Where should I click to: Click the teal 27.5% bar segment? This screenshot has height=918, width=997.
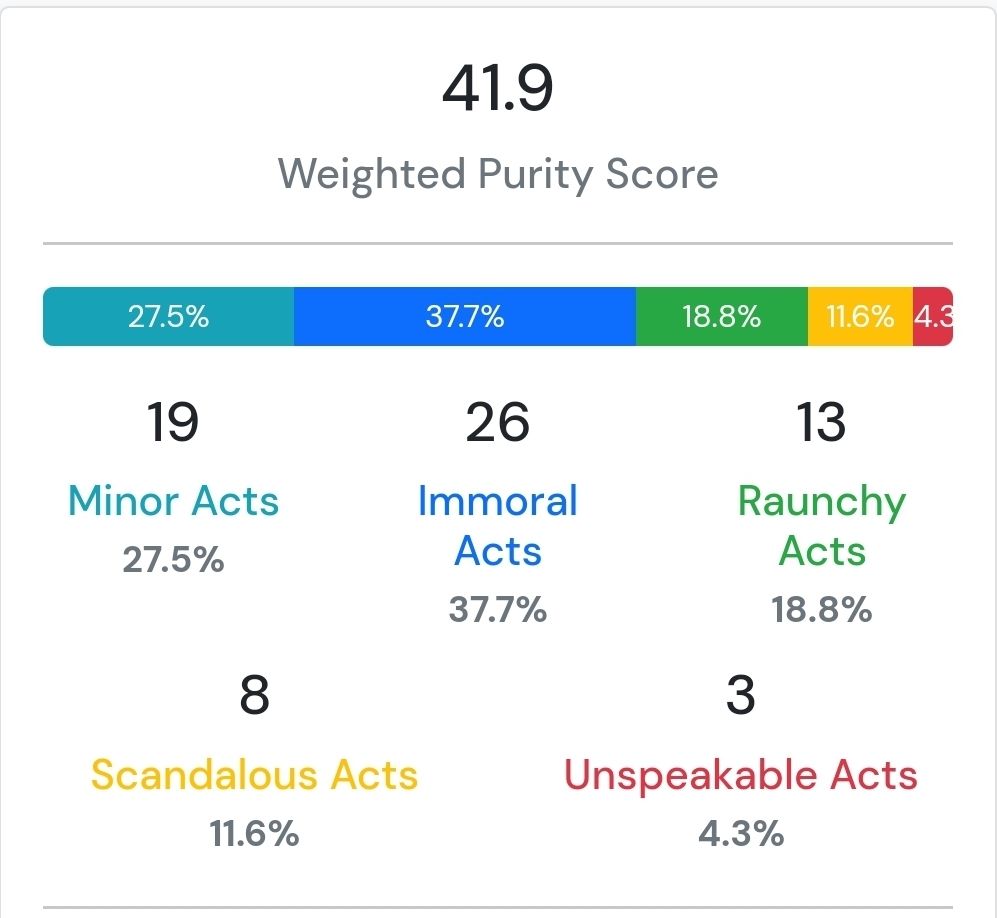pos(168,317)
